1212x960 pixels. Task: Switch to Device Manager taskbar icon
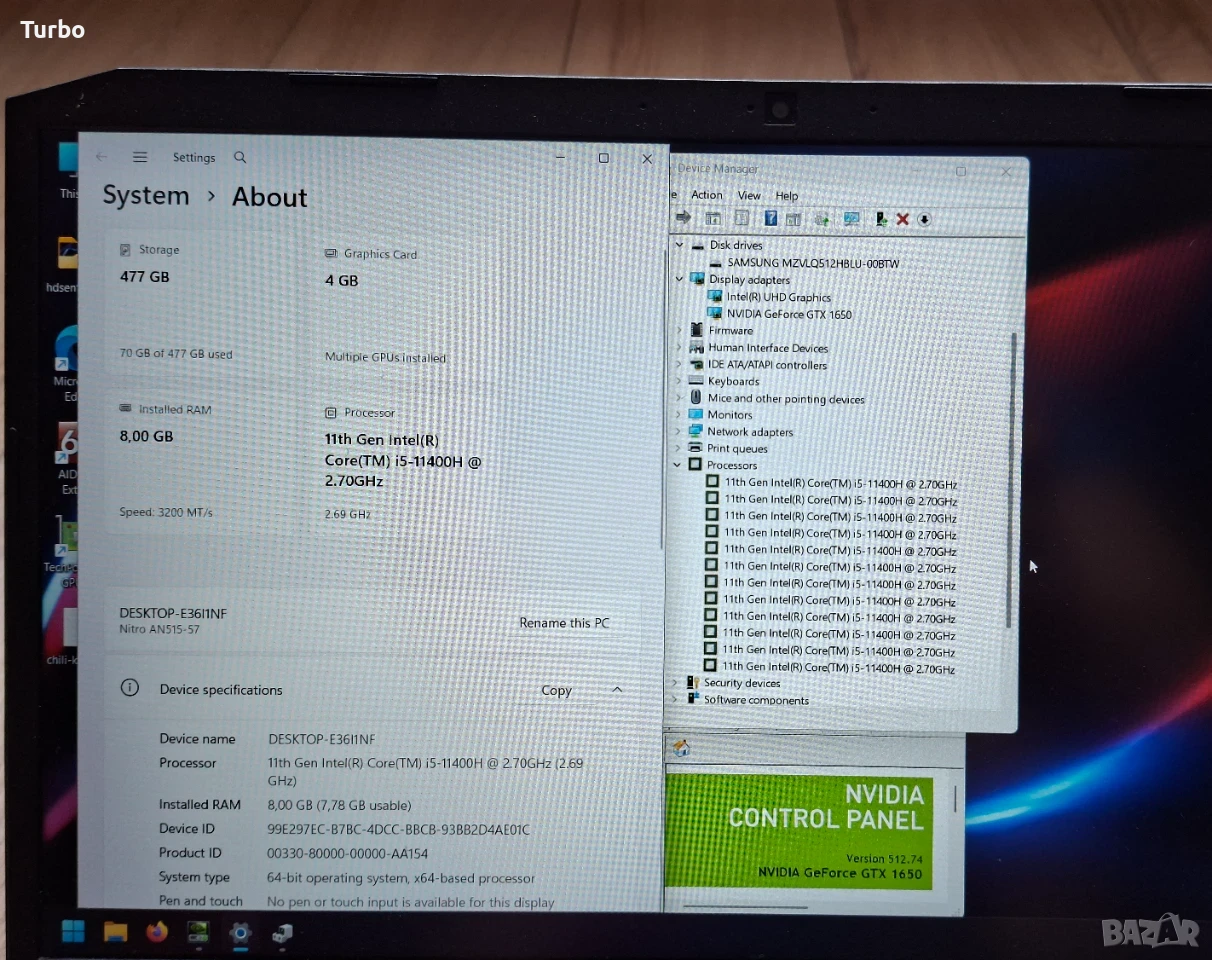(x=282, y=934)
